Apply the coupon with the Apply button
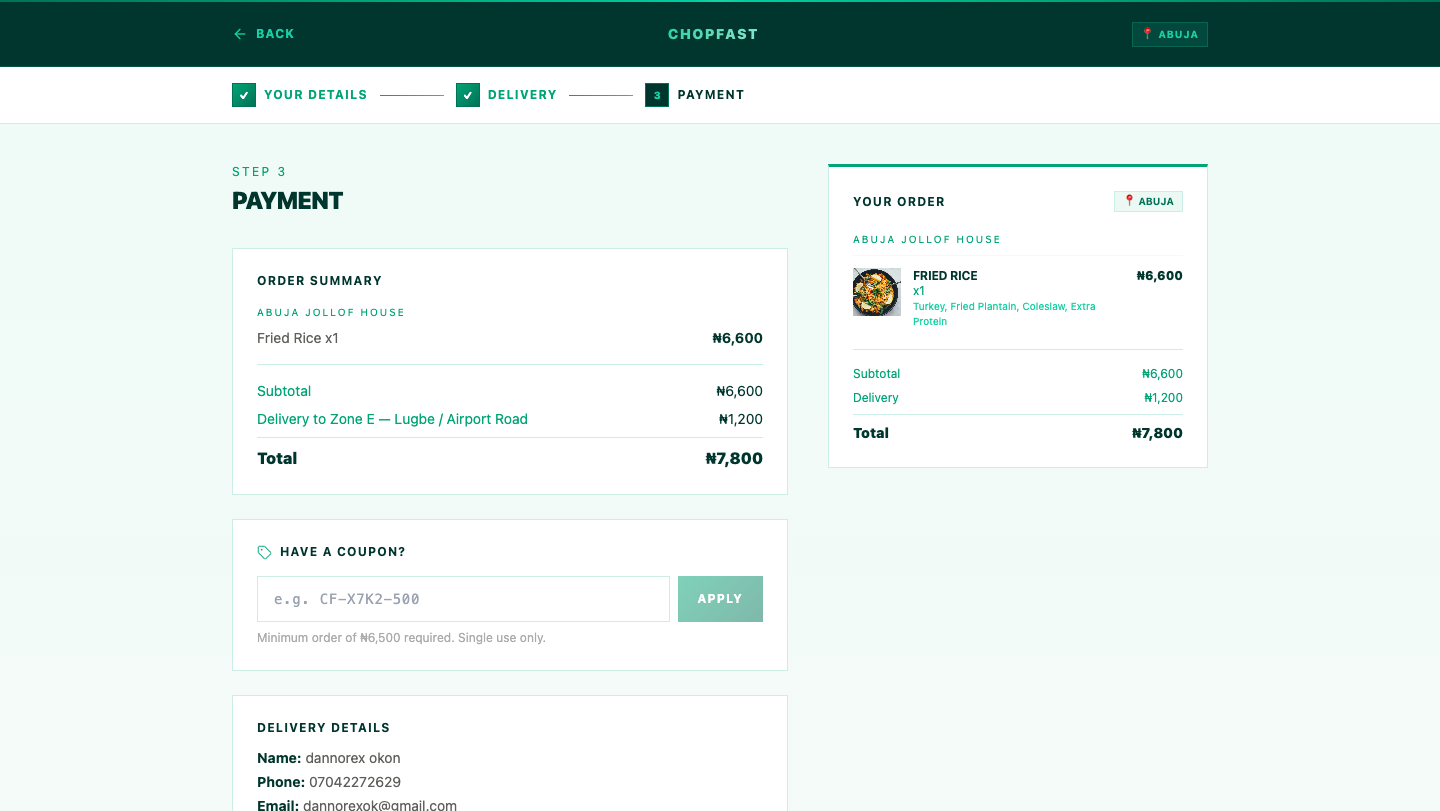The width and height of the screenshot is (1440, 811). point(720,599)
